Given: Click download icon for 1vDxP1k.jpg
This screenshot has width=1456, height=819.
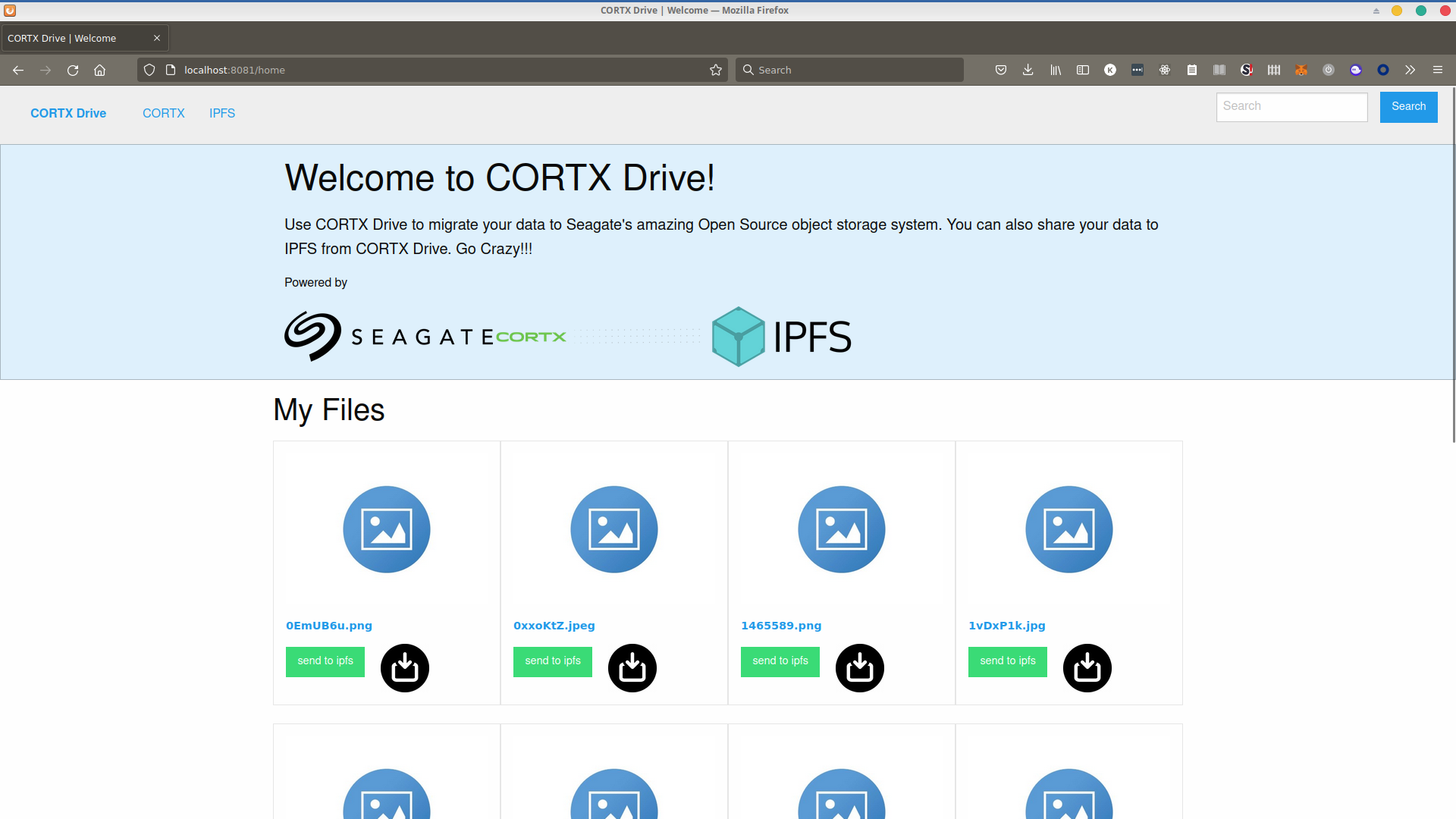Looking at the screenshot, I should [1087, 668].
